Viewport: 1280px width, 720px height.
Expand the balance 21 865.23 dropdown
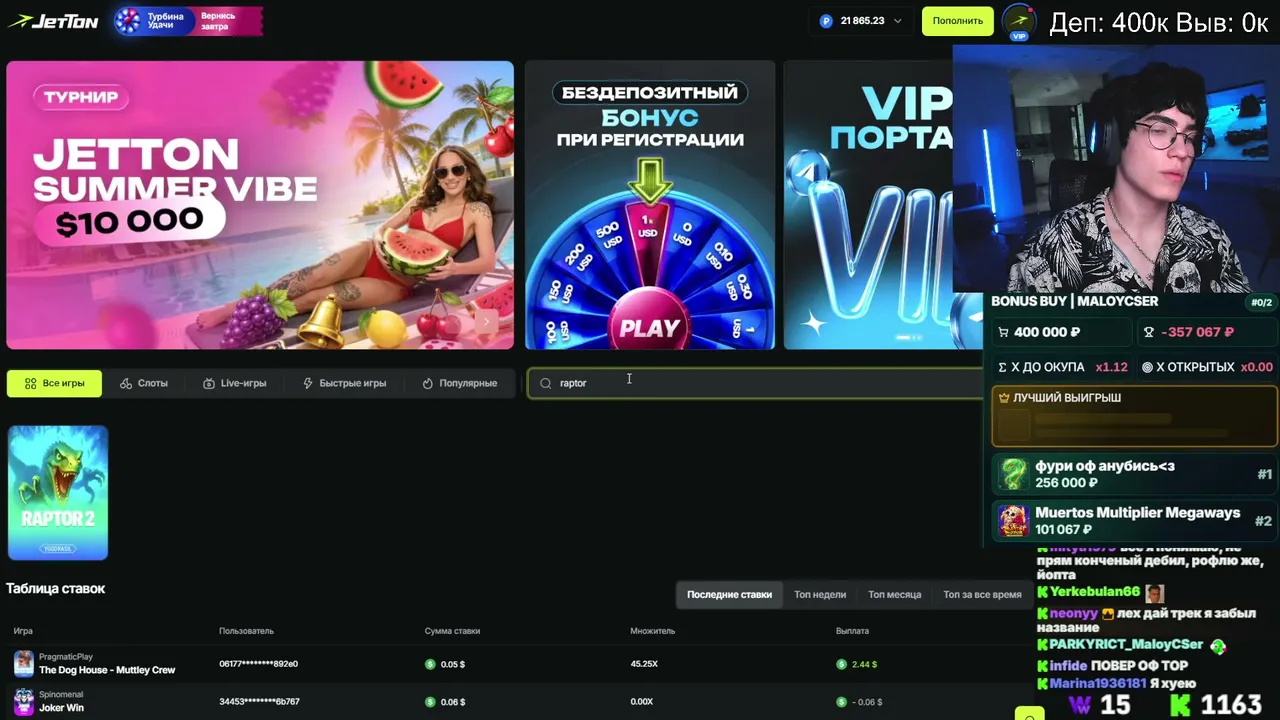[x=897, y=21]
